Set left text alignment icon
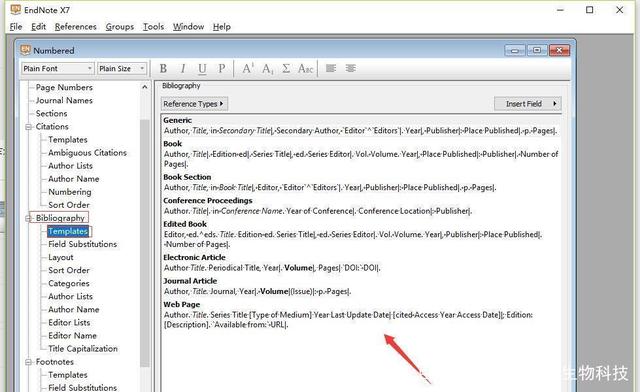 point(331,68)
